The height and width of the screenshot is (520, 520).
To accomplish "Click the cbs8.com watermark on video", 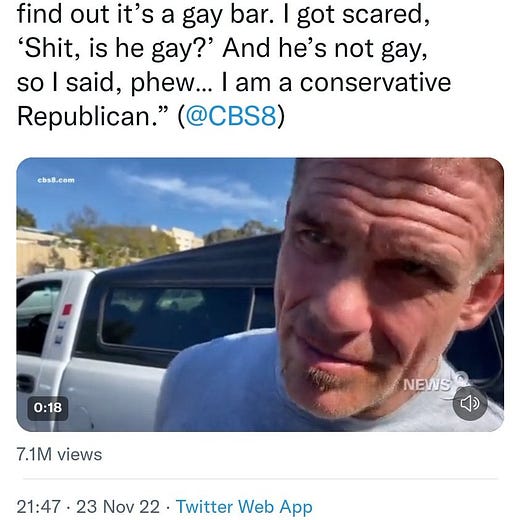I will (x=56, y=180).
